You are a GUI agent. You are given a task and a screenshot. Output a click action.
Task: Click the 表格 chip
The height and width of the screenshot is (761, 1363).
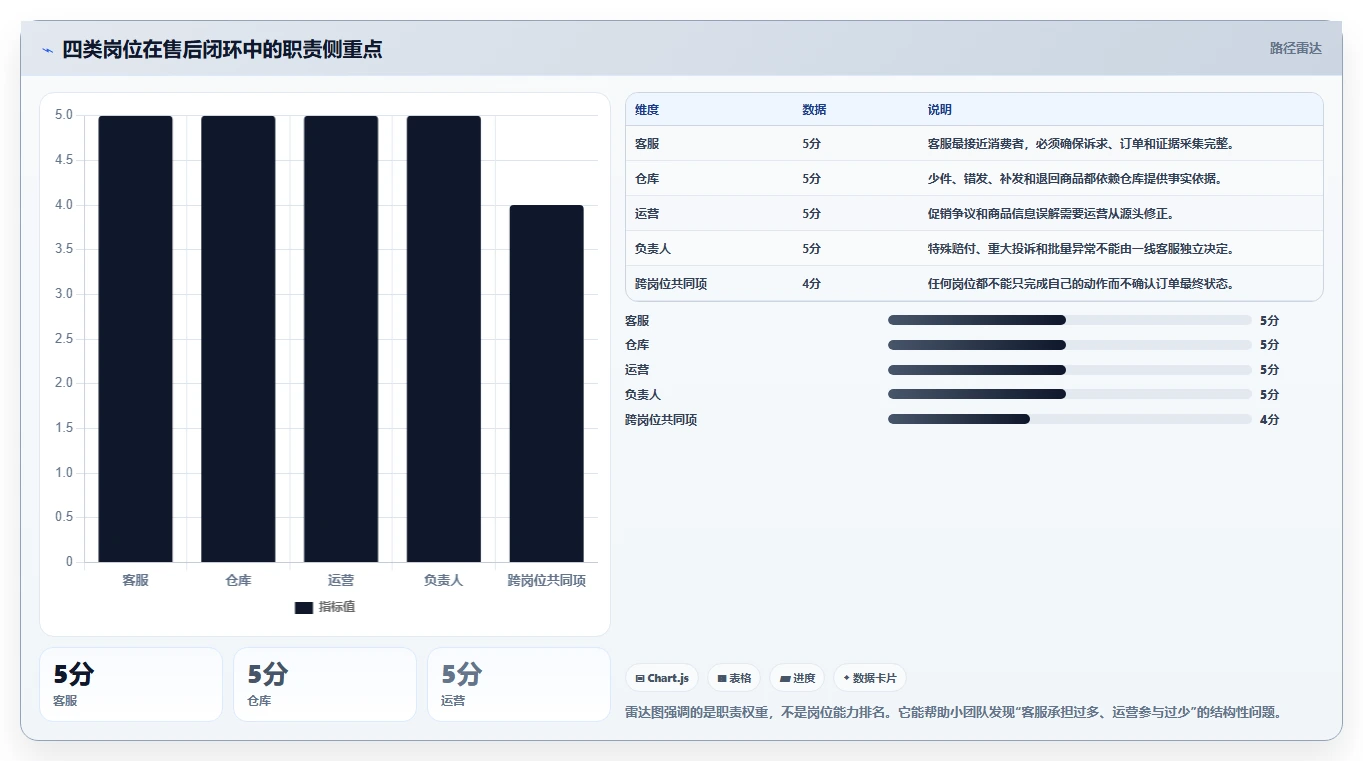(x=734, y=678)
